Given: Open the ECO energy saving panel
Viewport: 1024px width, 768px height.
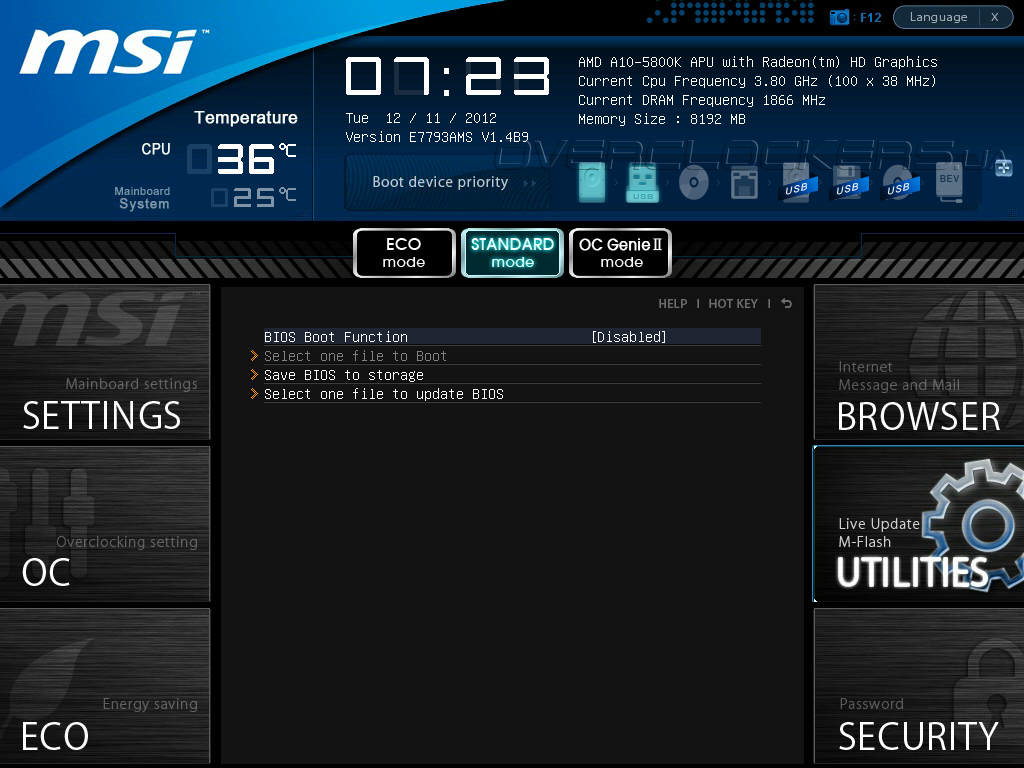Looking at the screenshot, I should [x=104, y=686].
